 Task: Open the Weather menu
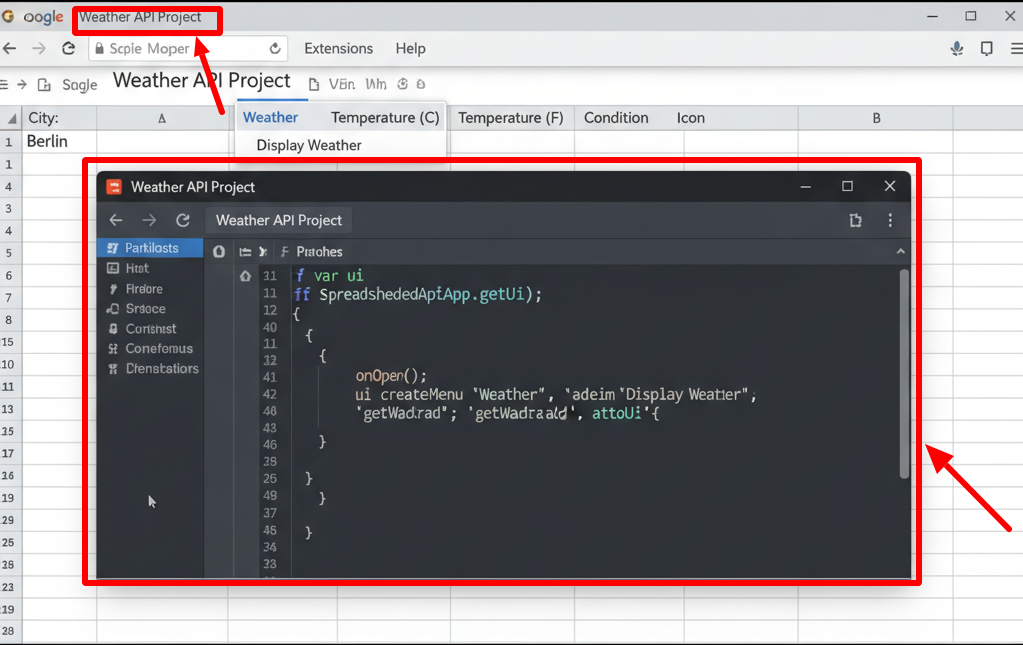[271, 117]
